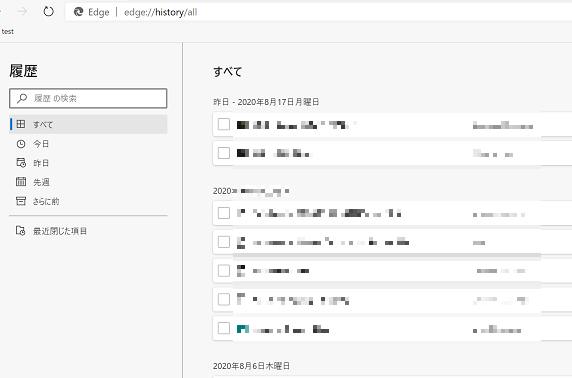This screenshot has width=572, height=378.
Task: Click the calendar-clock icon beside 昨日
Action: click(x=21, y=163)
